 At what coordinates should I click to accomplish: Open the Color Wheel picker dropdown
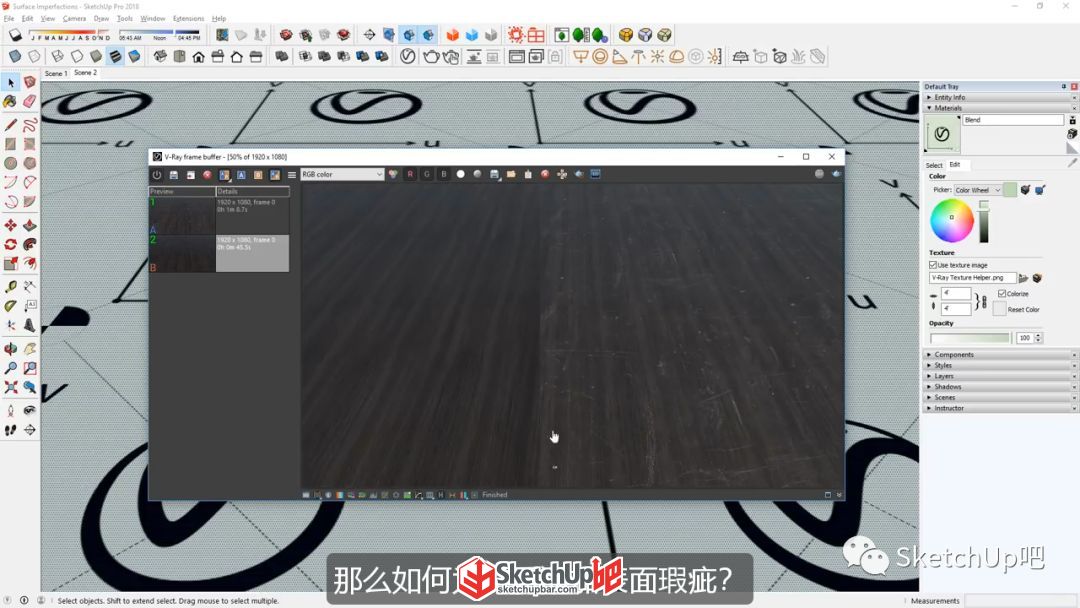[x=977, y=190]
